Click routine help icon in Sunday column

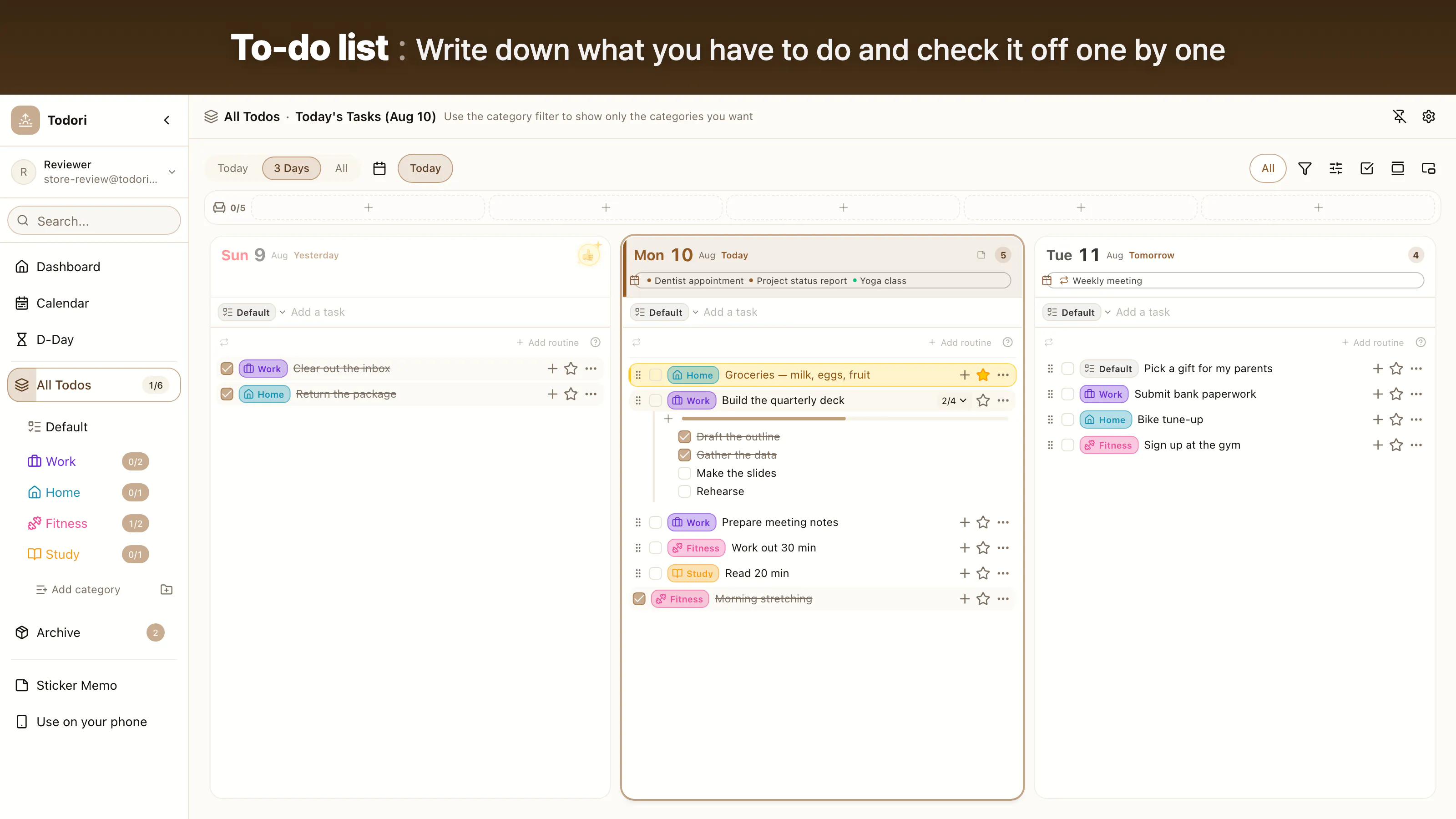pos(595,343)
